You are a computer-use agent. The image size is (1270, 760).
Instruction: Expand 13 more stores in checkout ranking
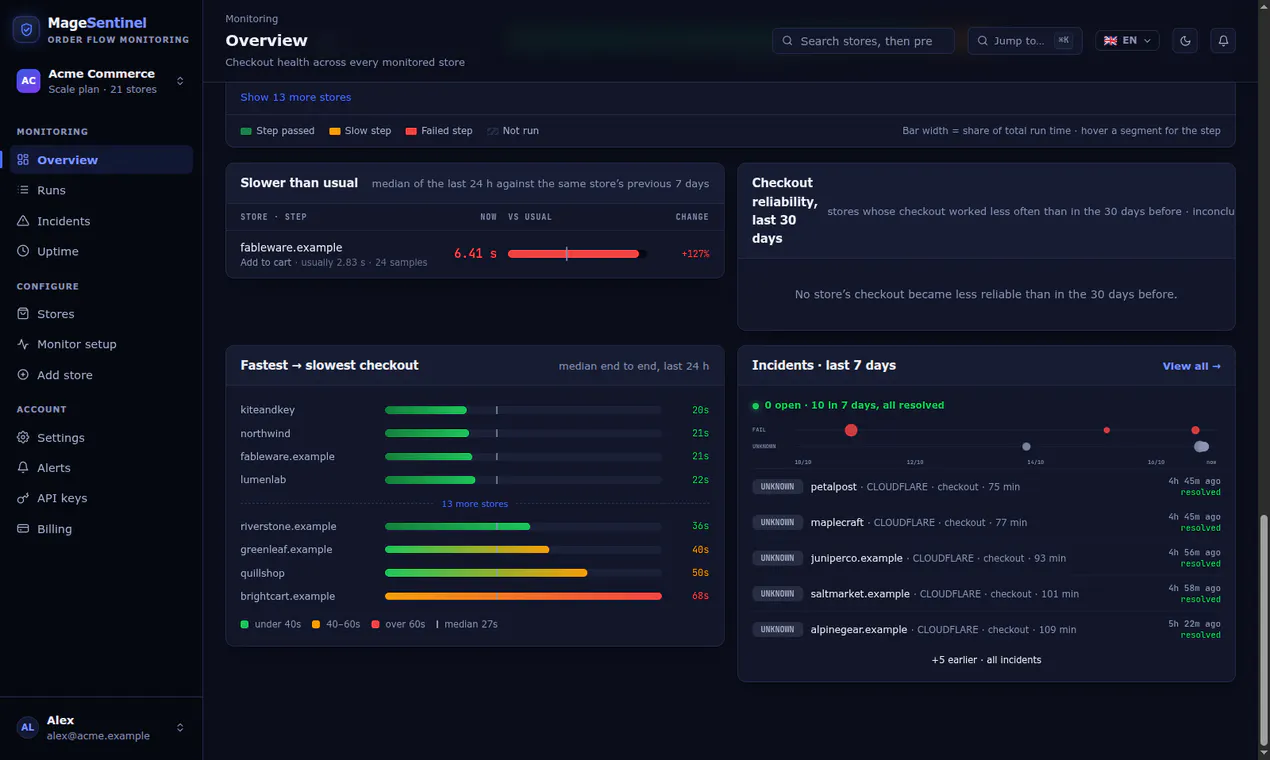(475, 504)
